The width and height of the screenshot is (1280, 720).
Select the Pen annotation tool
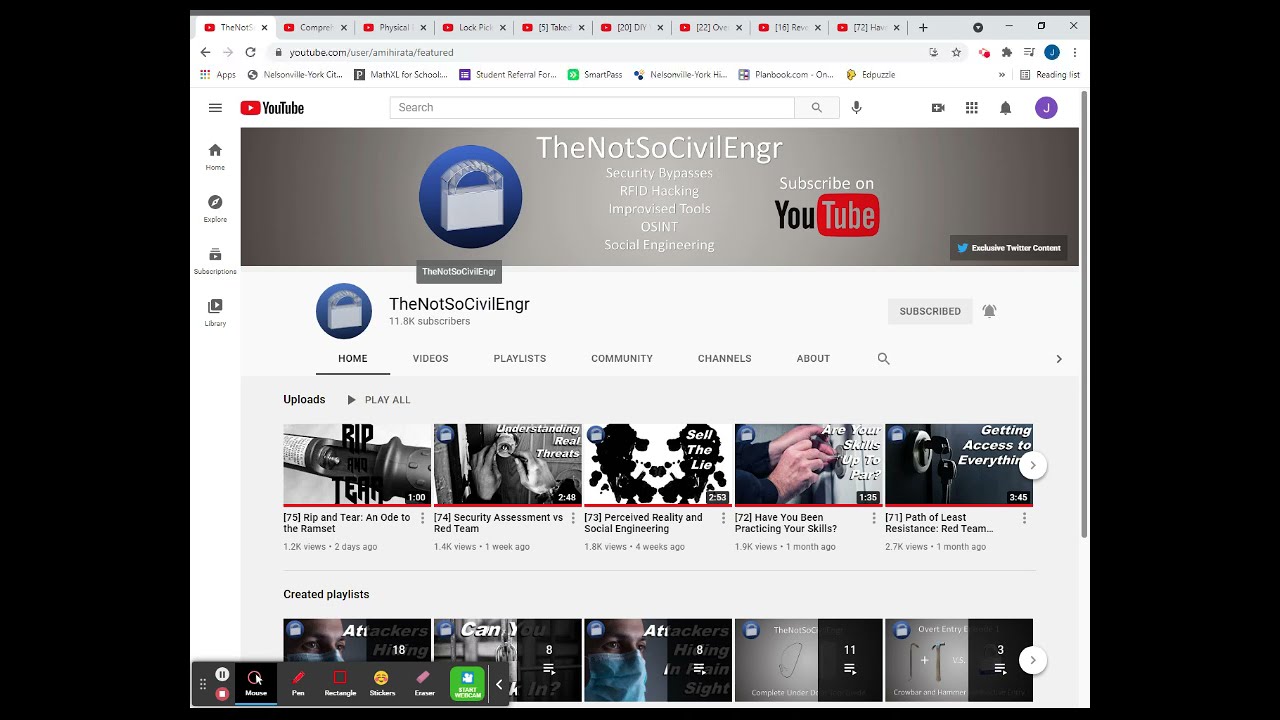[298, 684]
